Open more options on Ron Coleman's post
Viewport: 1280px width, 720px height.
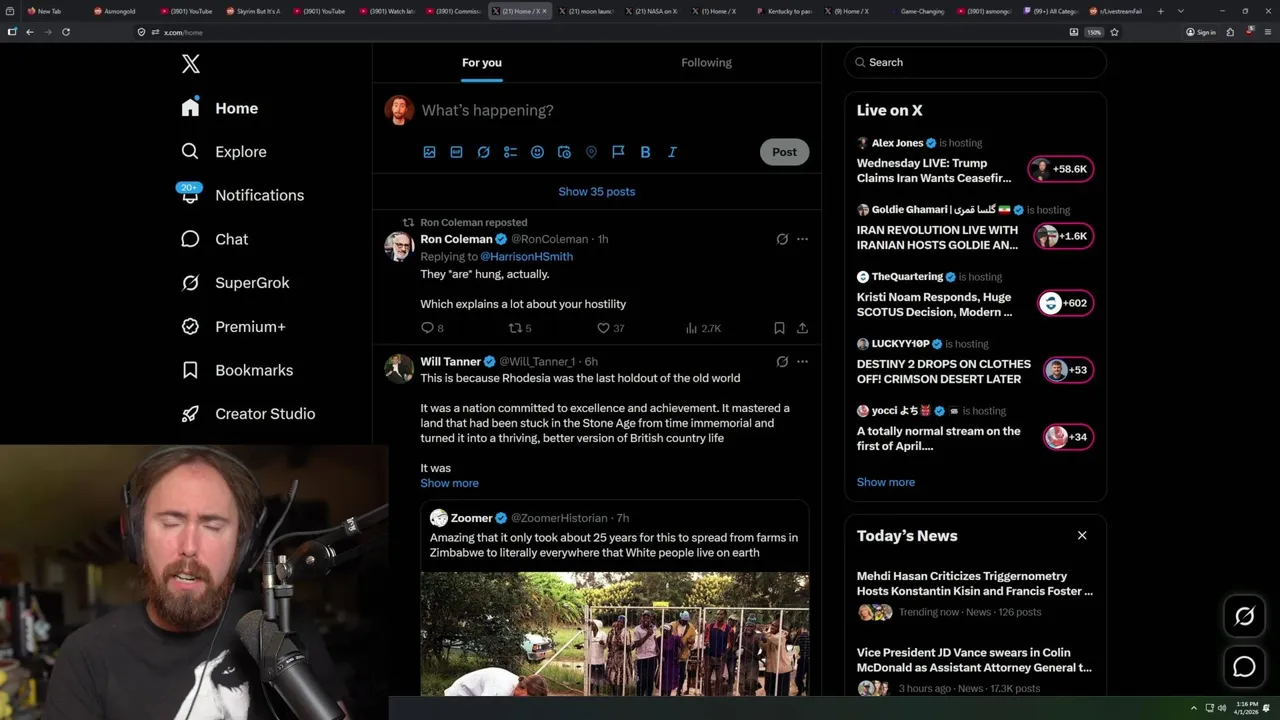point(802,239)
